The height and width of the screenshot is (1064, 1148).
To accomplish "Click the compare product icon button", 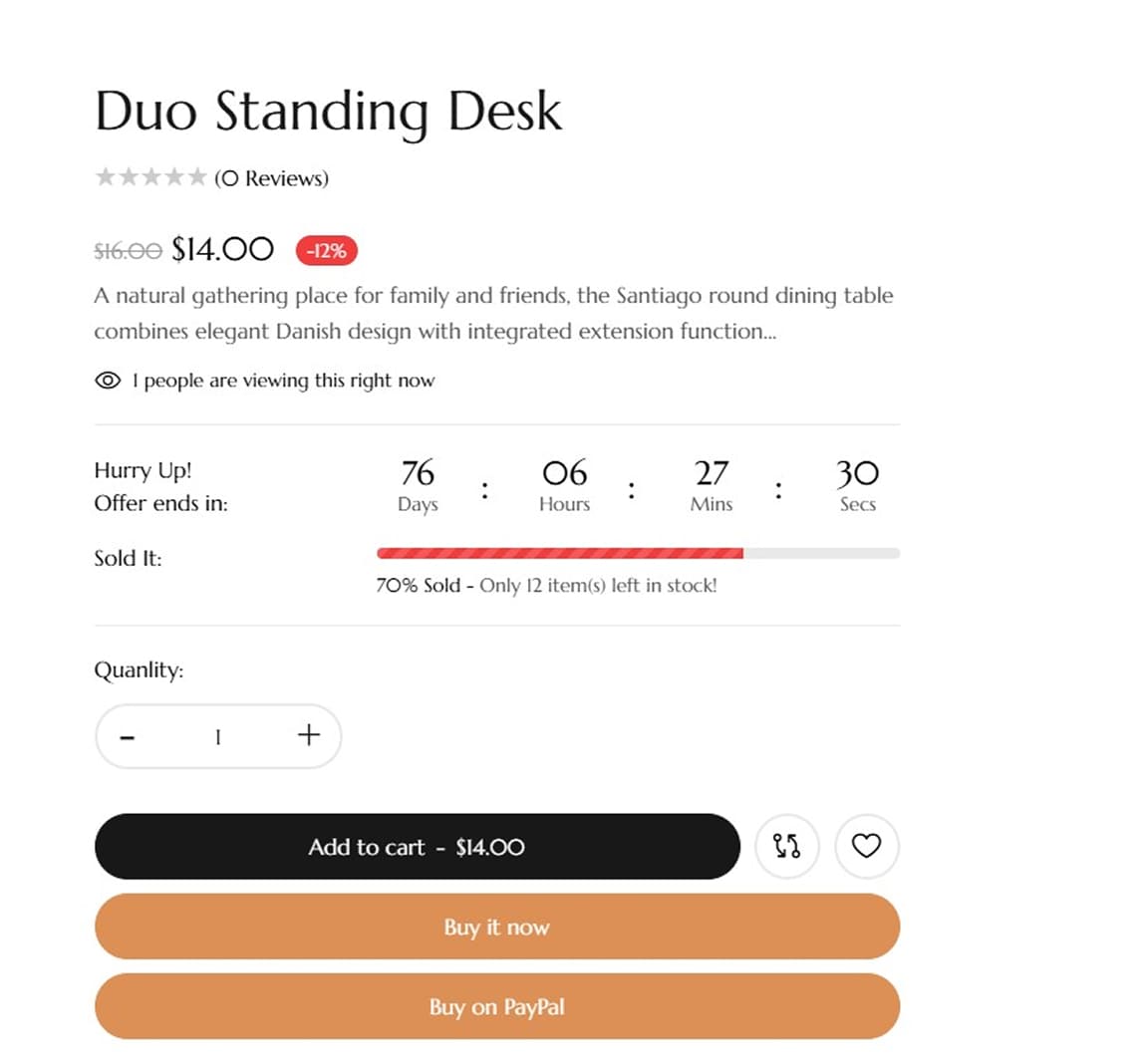I will pyautogui.click(x=786, y=846).
